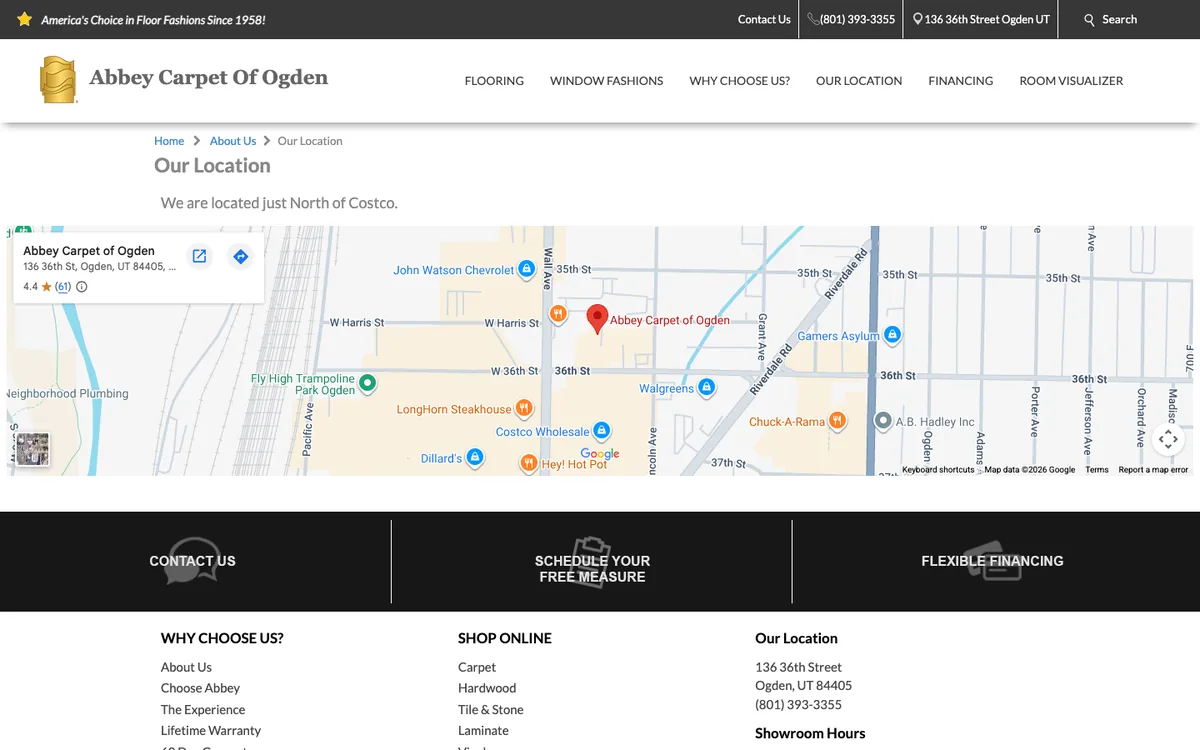This screenshot has height=750, width=1200.
Task: Click Report a map error link
Action: [1153, 470]
